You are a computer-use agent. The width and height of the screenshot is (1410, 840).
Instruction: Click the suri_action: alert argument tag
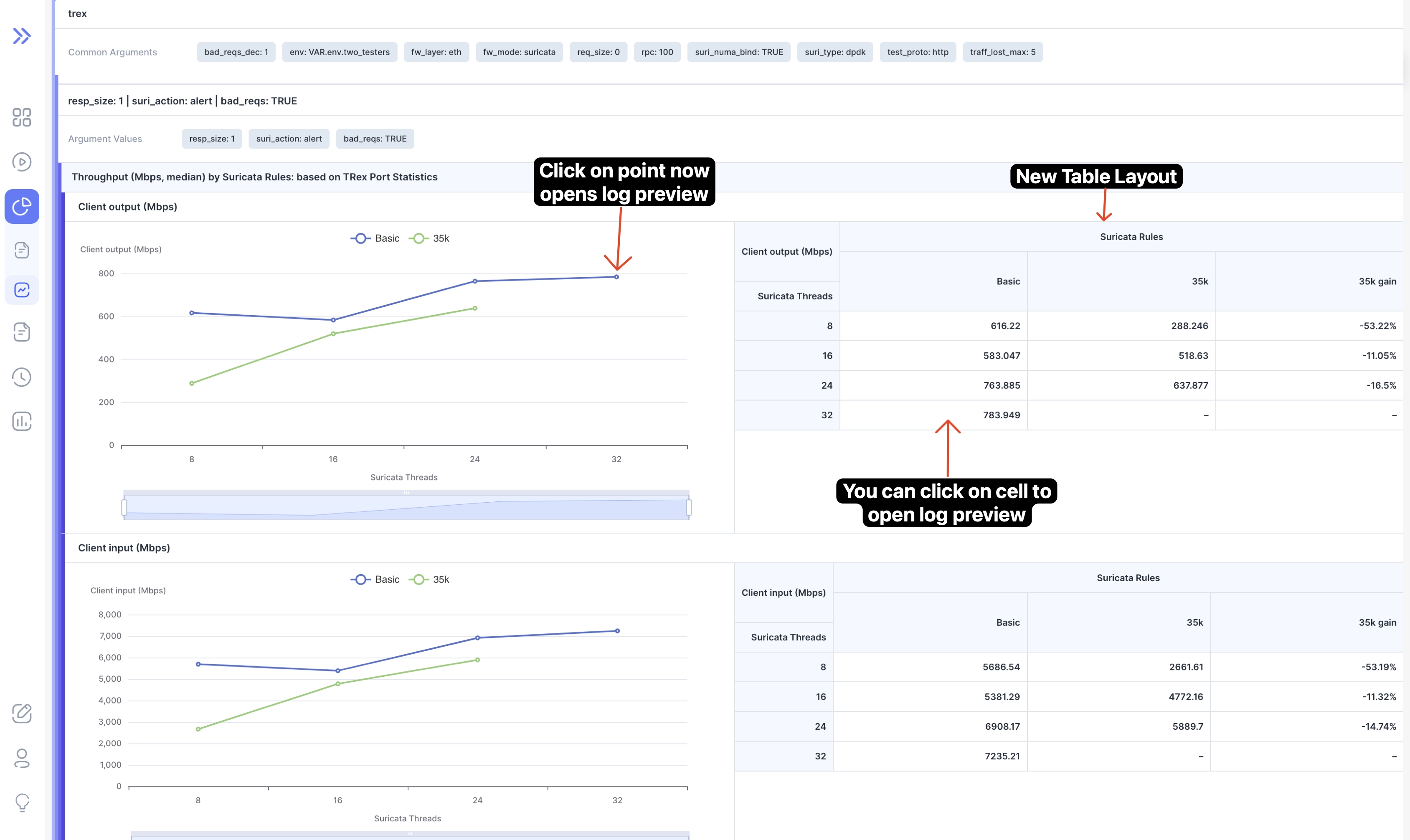pos(289,139)
